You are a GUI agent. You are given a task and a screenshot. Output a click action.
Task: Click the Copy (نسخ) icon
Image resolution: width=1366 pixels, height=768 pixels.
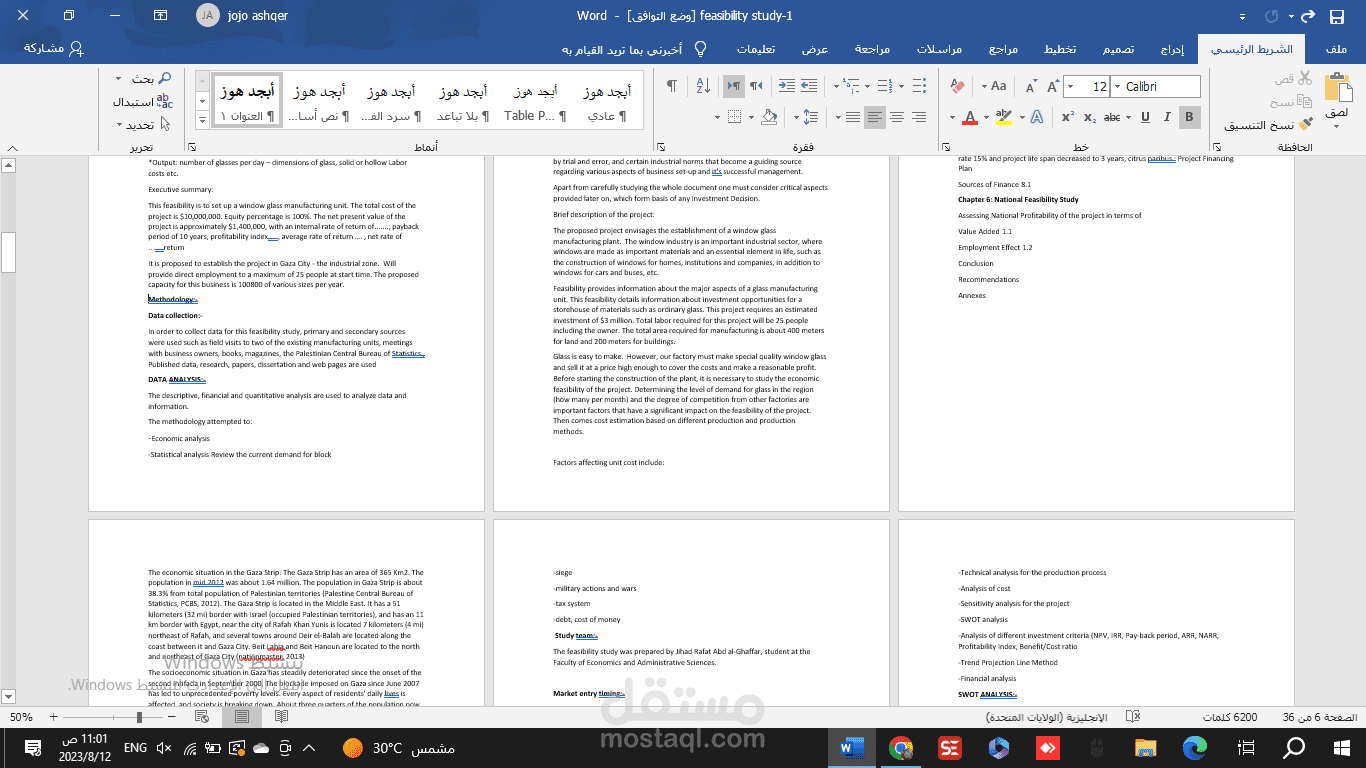(1304, 102)
